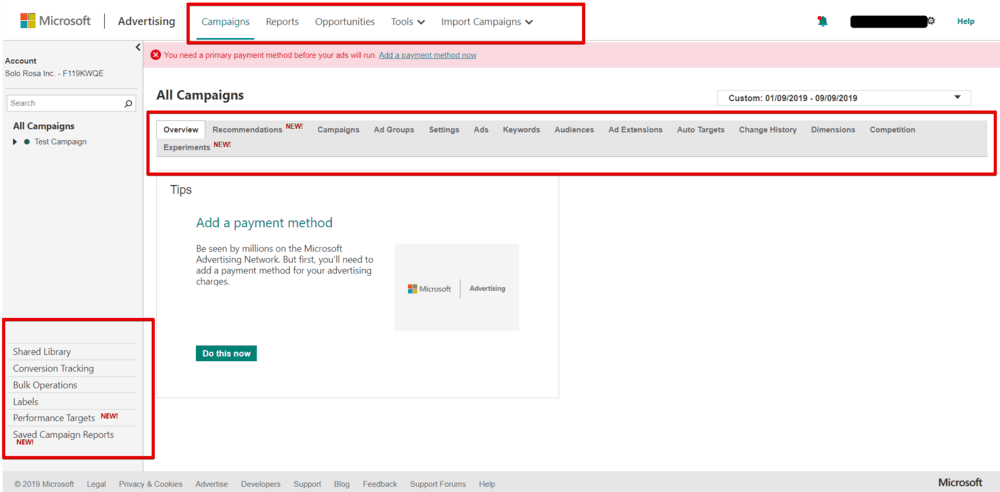
Task: Click the red error icon in alert banner
Action: point(156,55)
